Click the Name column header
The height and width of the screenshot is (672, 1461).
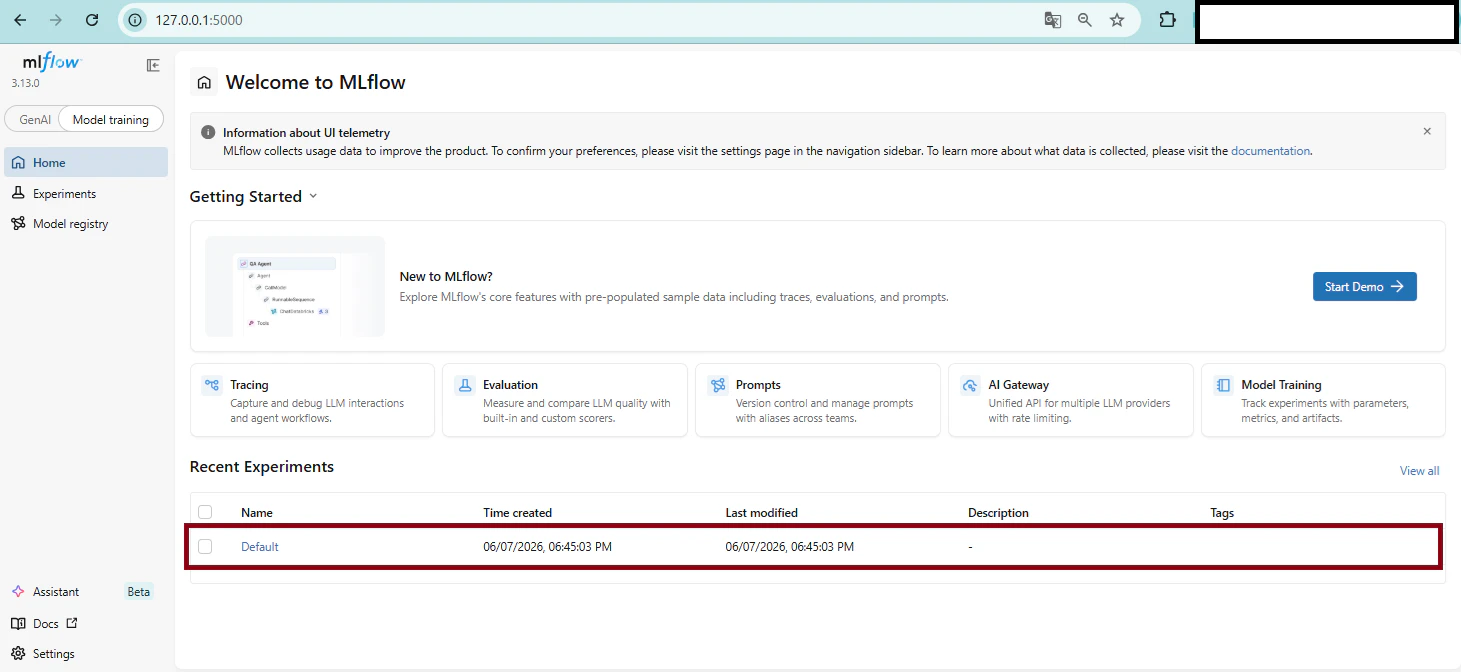[257, 513]
